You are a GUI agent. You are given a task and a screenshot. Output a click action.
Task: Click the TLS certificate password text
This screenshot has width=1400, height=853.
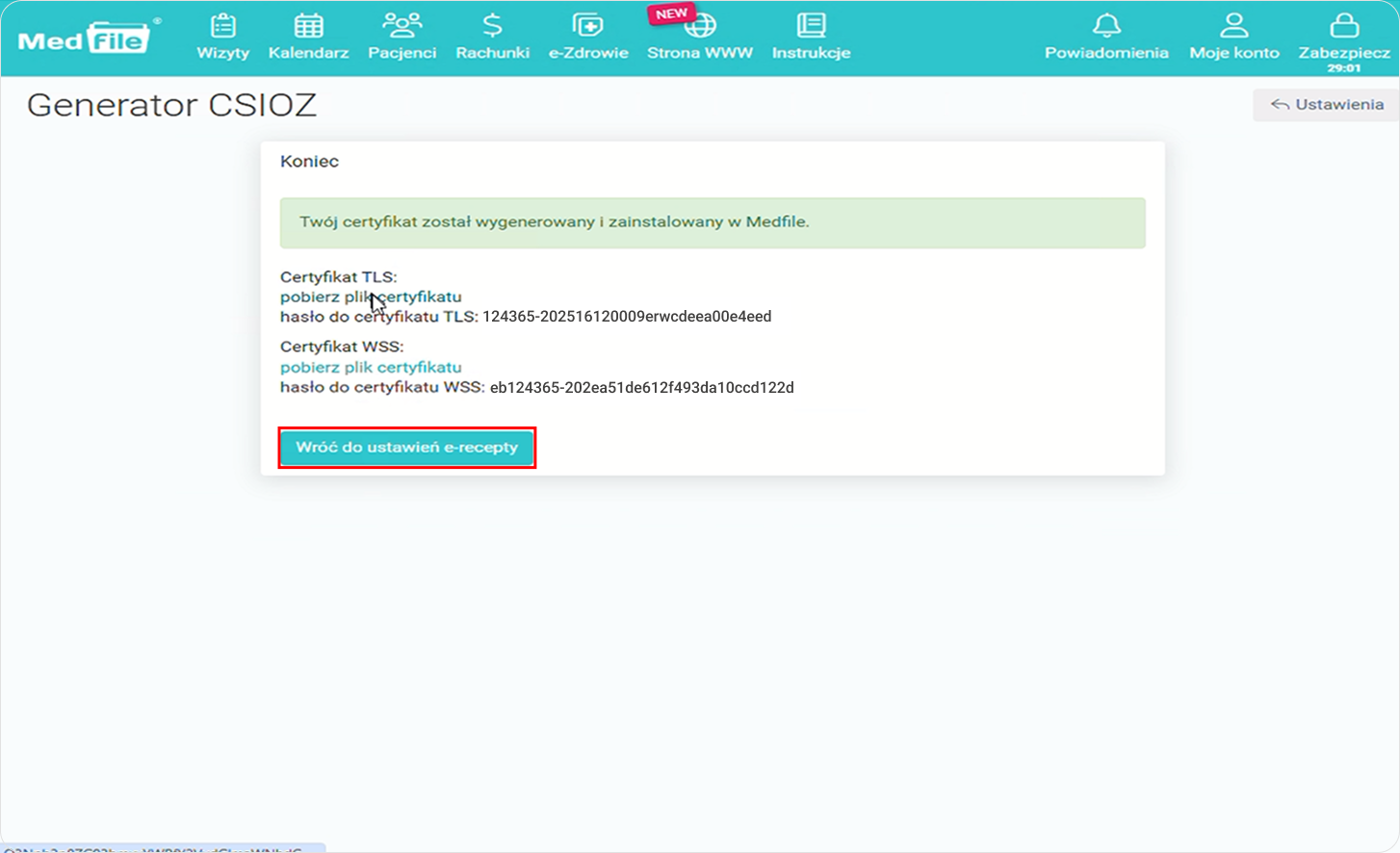click(626, 317)
